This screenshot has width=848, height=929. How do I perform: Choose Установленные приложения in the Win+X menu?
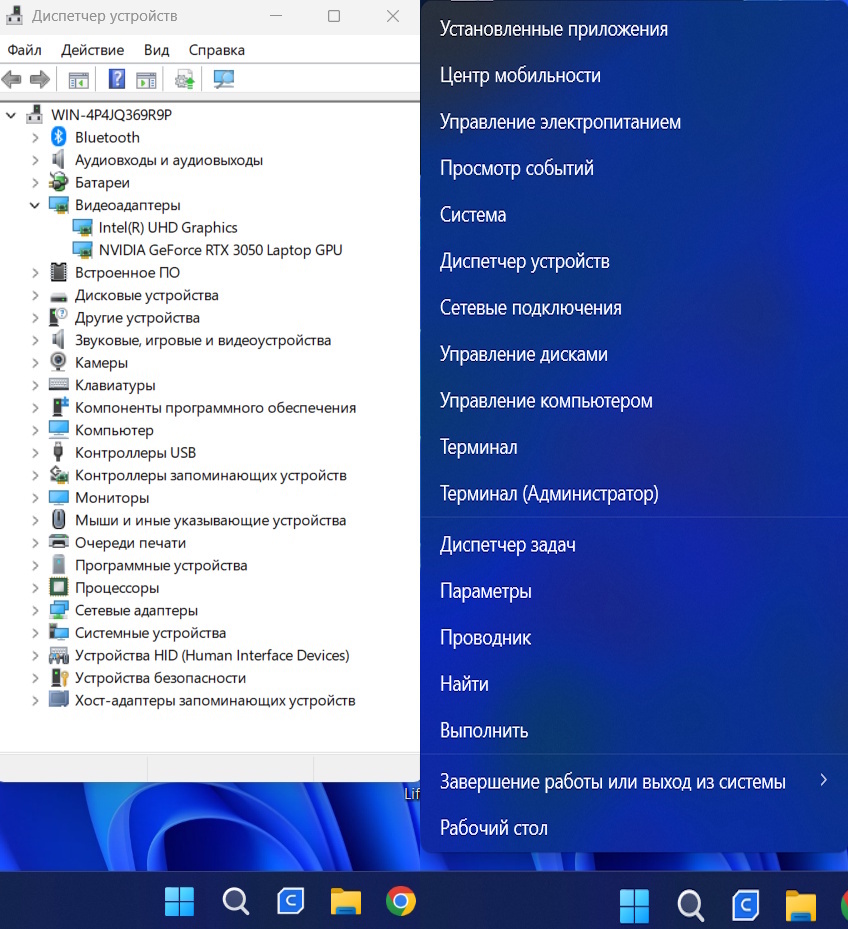633,29
